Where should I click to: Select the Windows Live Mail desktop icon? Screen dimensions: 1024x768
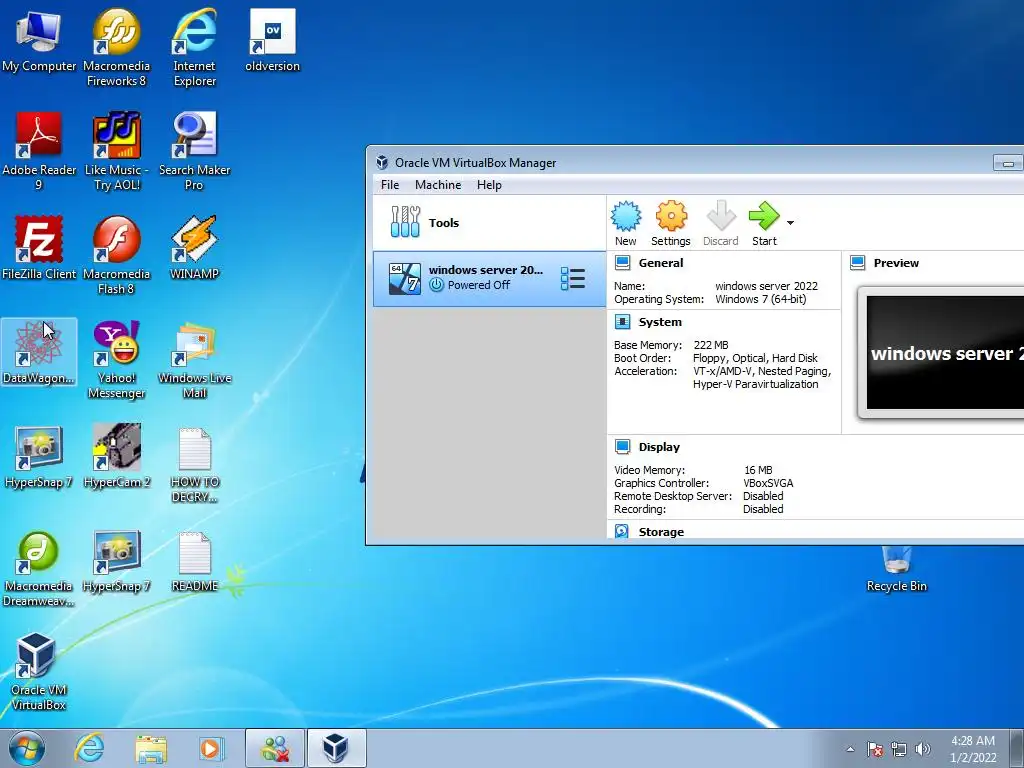click(x=195, y=359)
